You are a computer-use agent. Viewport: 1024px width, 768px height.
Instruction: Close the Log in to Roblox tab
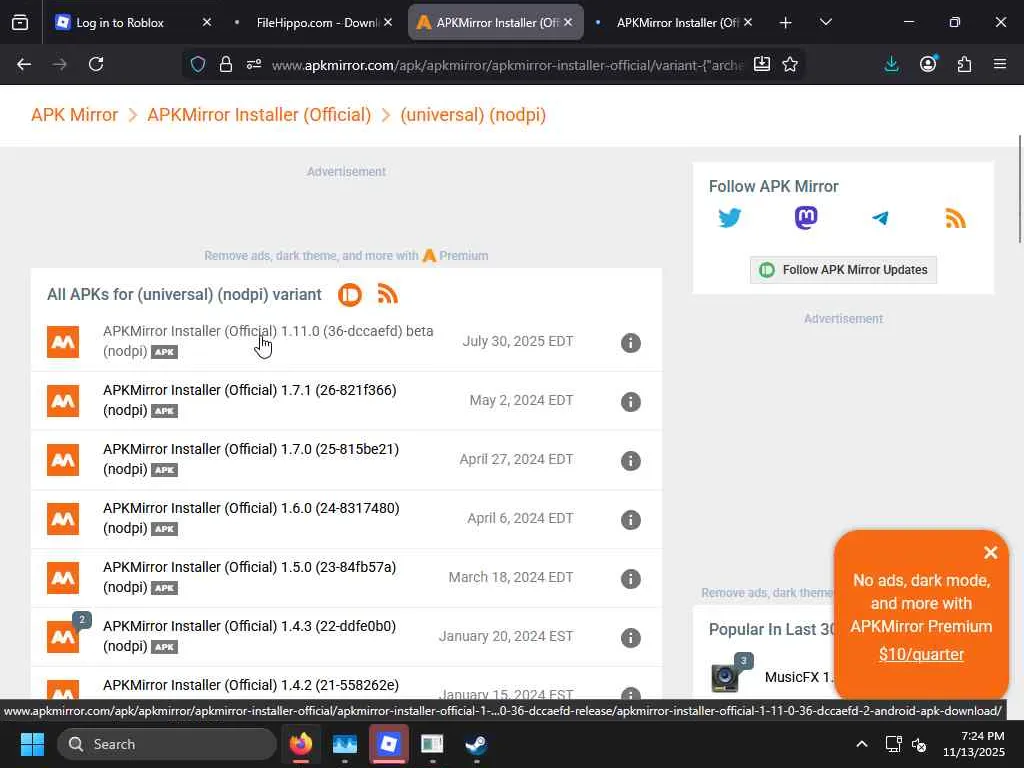[x=207, y=22]
